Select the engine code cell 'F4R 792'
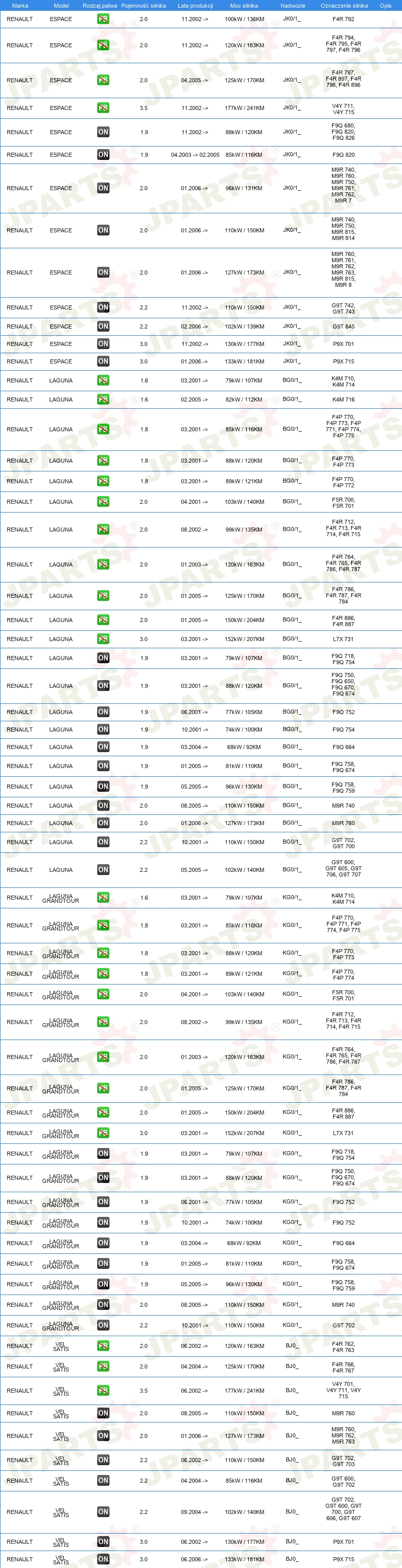Viewport: 402px width, 1568px height. click(x=343, y=19)
